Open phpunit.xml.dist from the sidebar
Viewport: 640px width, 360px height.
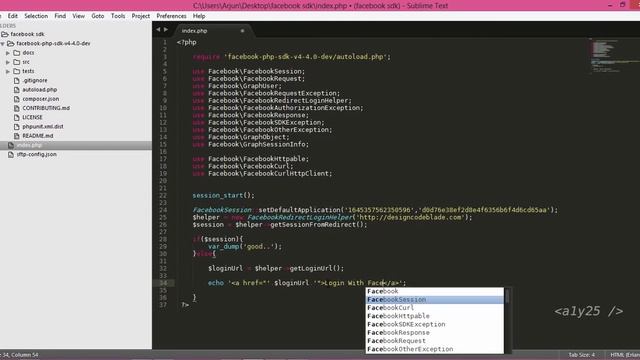(43, 127)
